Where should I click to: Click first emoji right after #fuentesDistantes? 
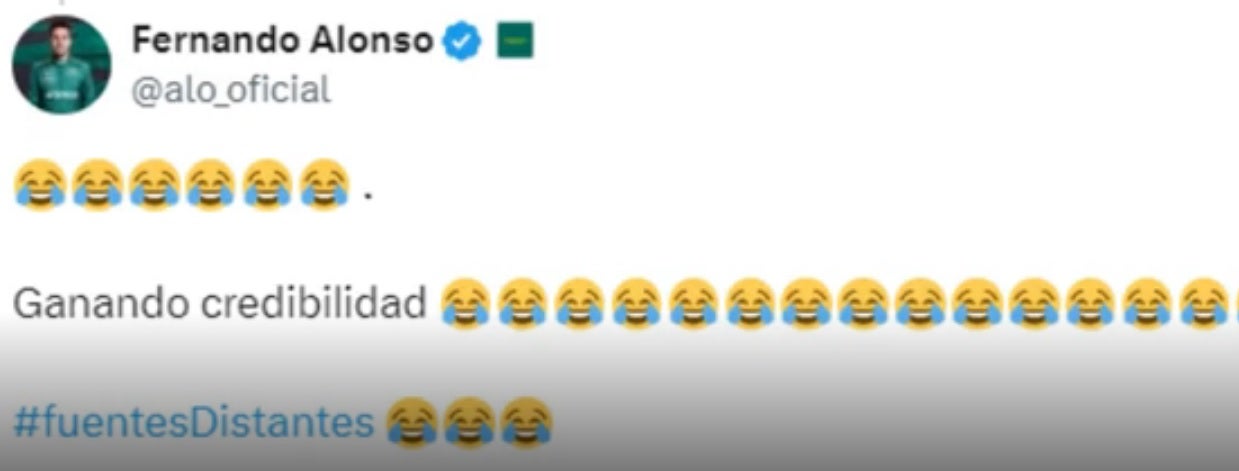click(412, 421)
